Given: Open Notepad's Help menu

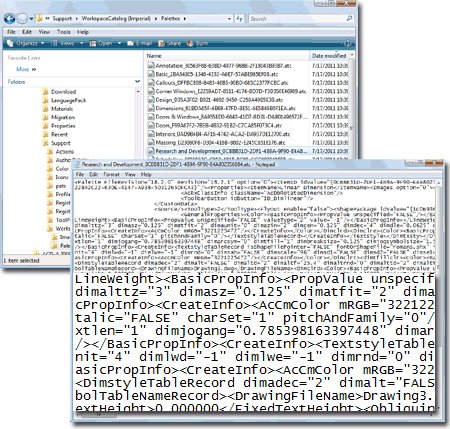Looking at the screenshot, I should point(146,174).
